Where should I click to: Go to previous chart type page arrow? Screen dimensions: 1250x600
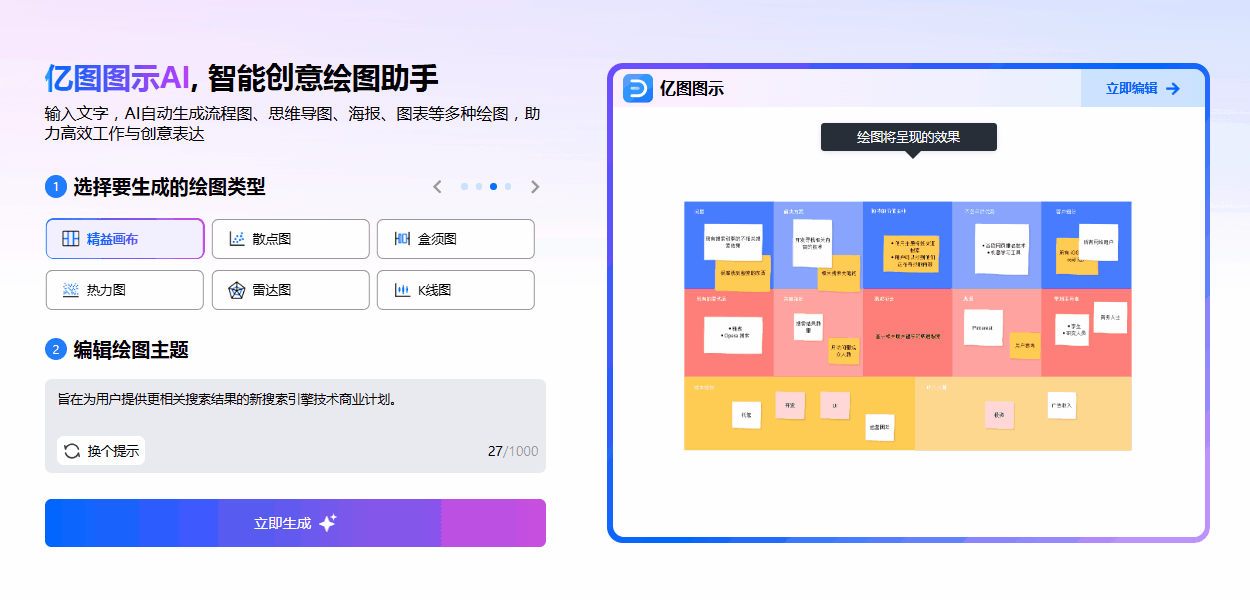[x=437, y=187]
